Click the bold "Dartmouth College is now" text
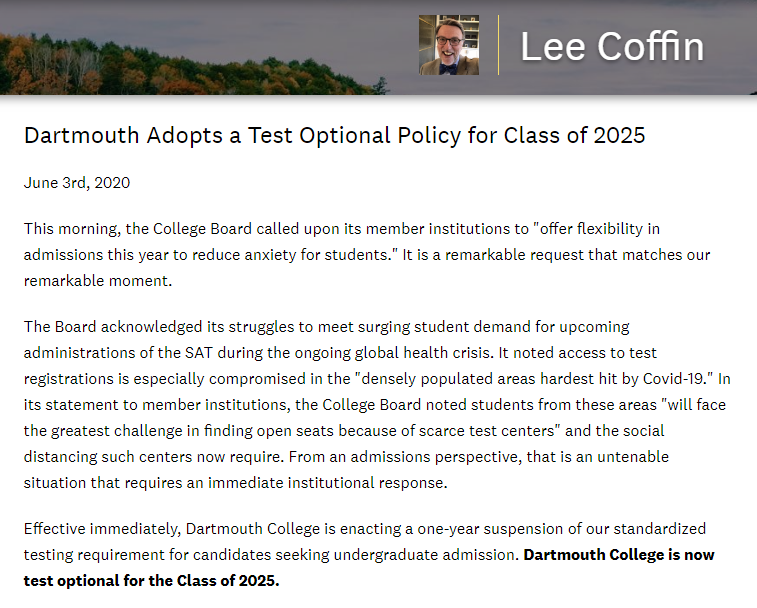This screenshot has width=757, height=608. click(619, 554)
